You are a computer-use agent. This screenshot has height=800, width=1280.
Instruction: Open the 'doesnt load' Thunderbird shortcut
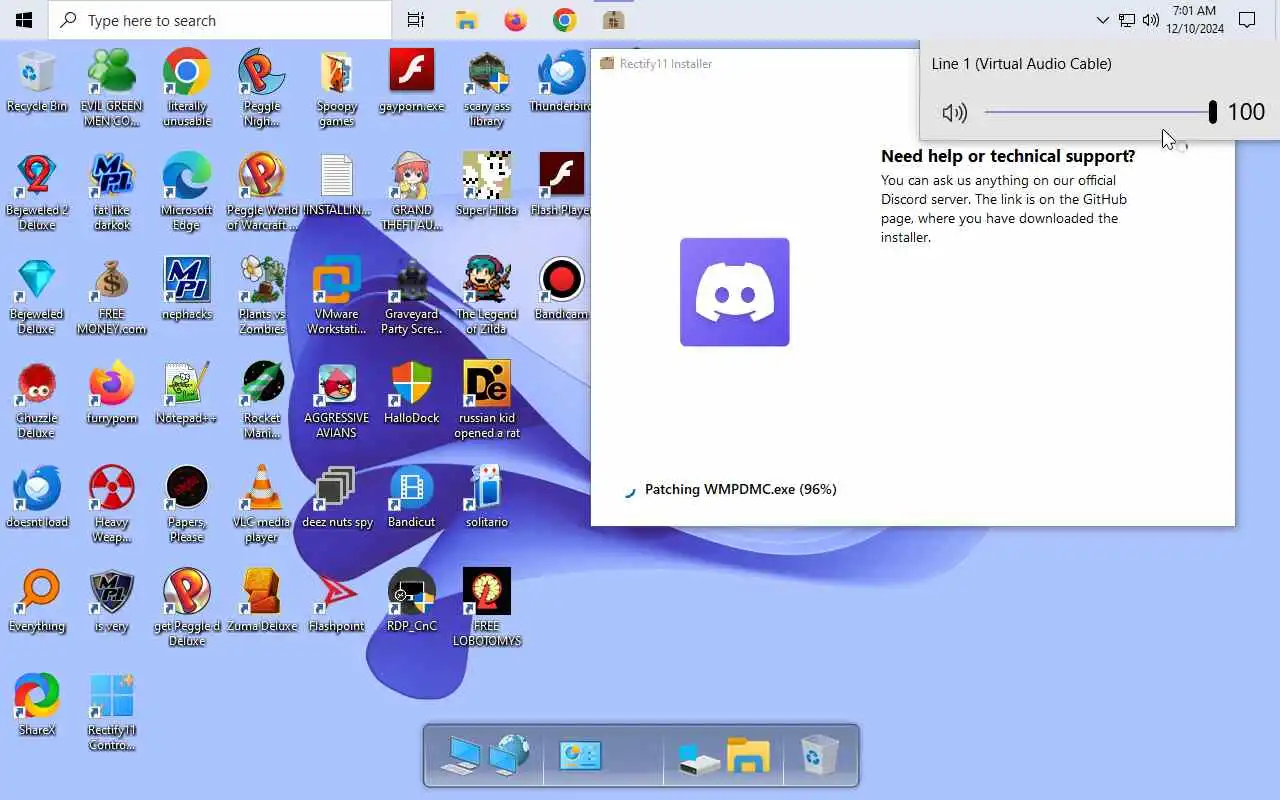[37, 497]
